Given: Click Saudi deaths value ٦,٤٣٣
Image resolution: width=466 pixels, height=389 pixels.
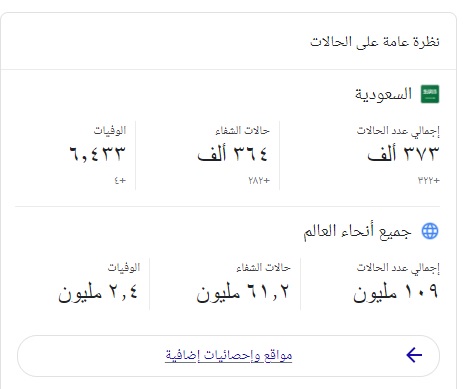Looking at the screenshot, I should point(98,154).
